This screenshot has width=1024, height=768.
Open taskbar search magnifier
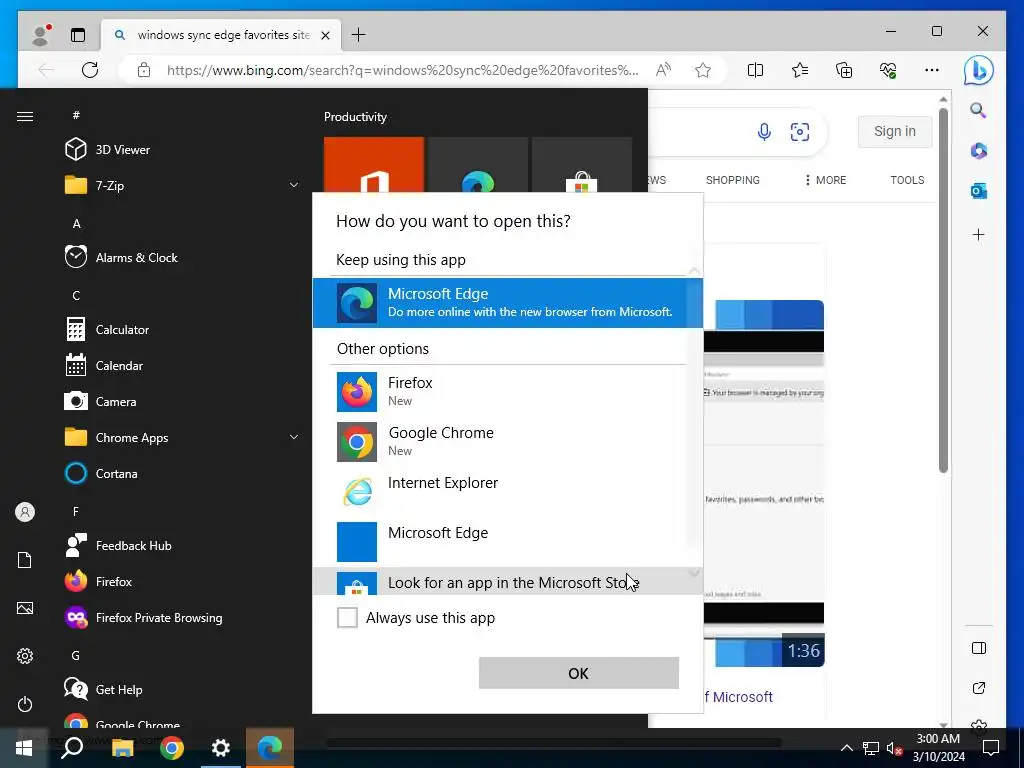[x=72, y=748]
